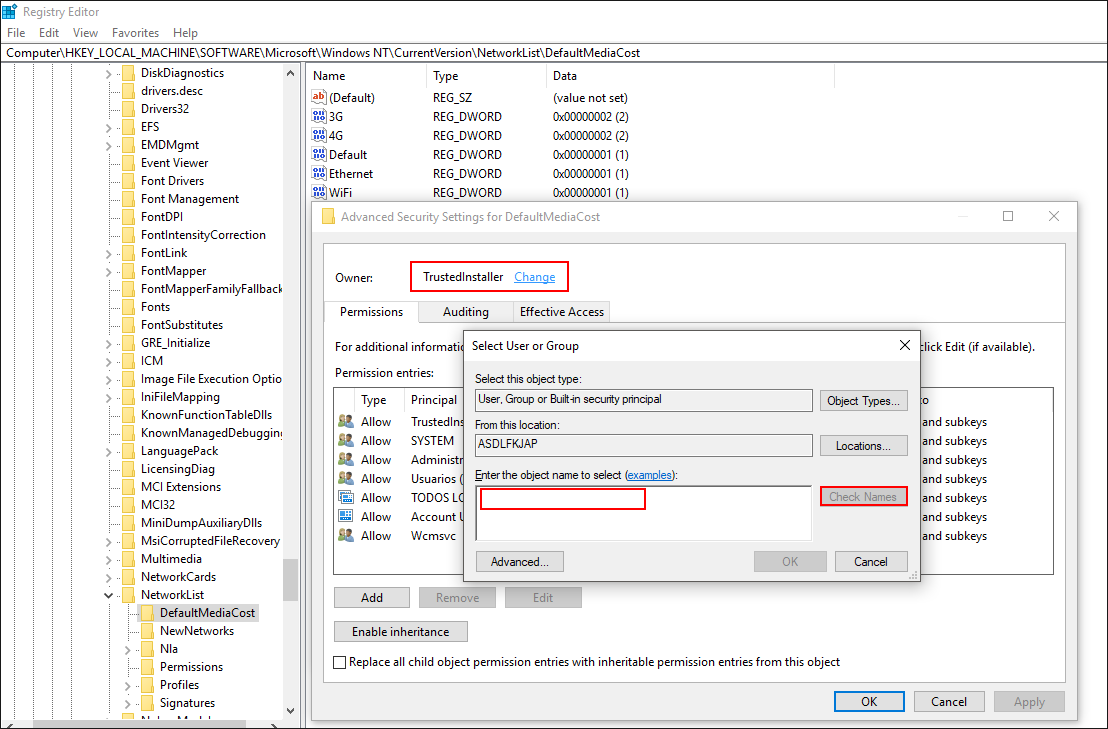Screen dimensions: 1108x729
Task: Click the DefaultMediaCost folder icon in tree
Action: [x=147, y=612]
